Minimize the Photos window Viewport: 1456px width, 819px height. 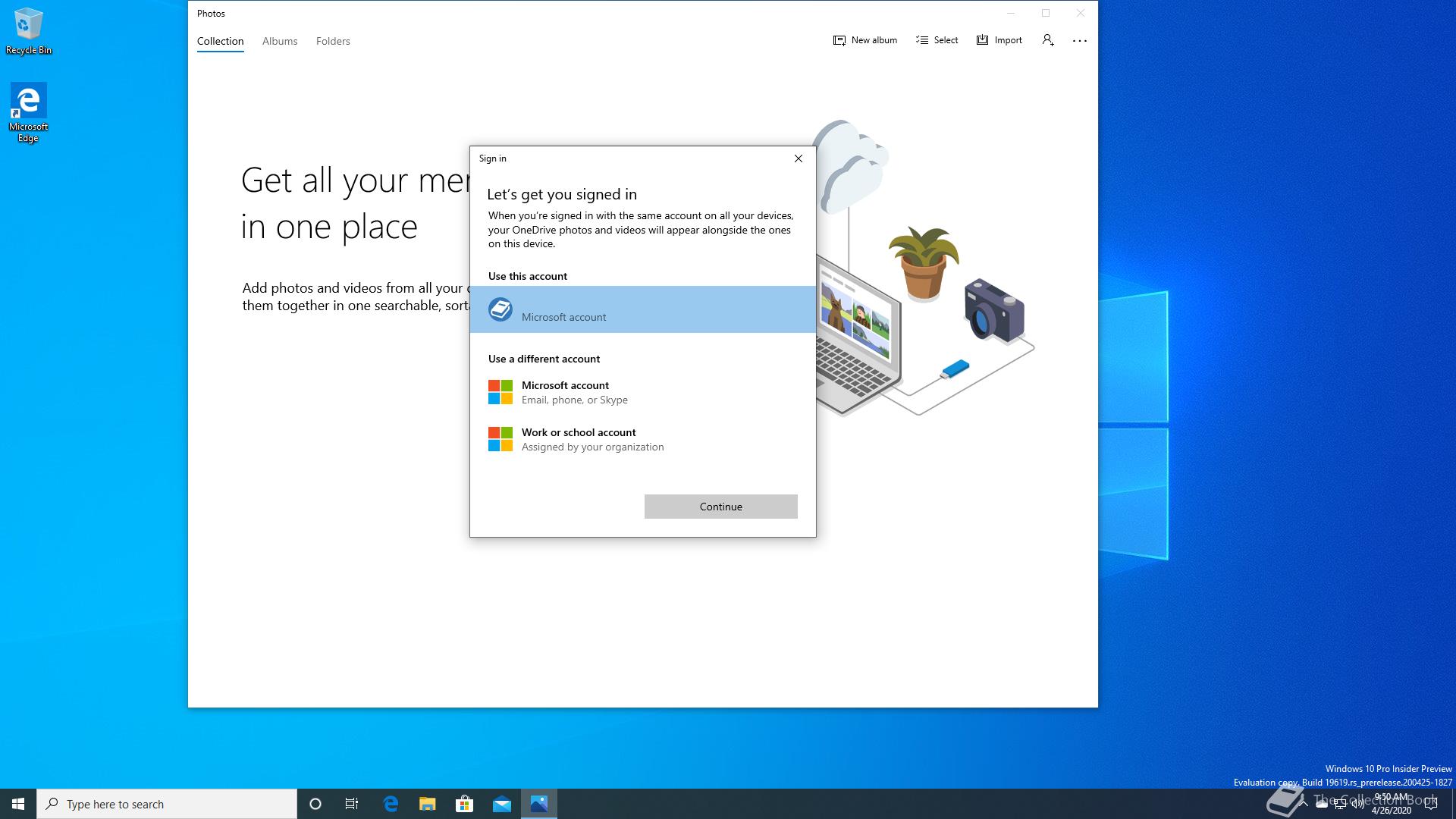click(1010, 13)
